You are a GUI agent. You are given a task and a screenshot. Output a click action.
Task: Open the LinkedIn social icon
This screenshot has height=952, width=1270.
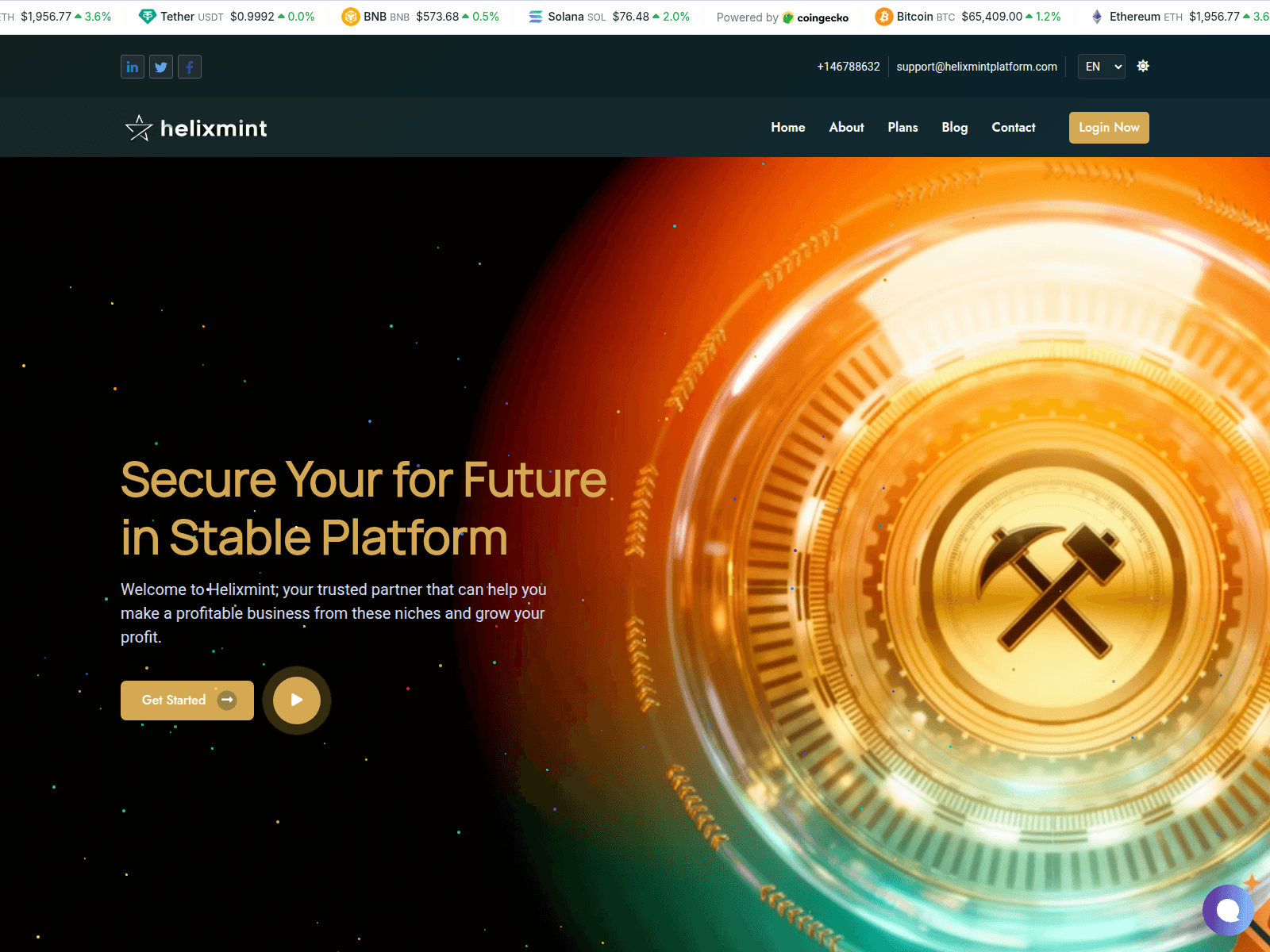(133, 67)
